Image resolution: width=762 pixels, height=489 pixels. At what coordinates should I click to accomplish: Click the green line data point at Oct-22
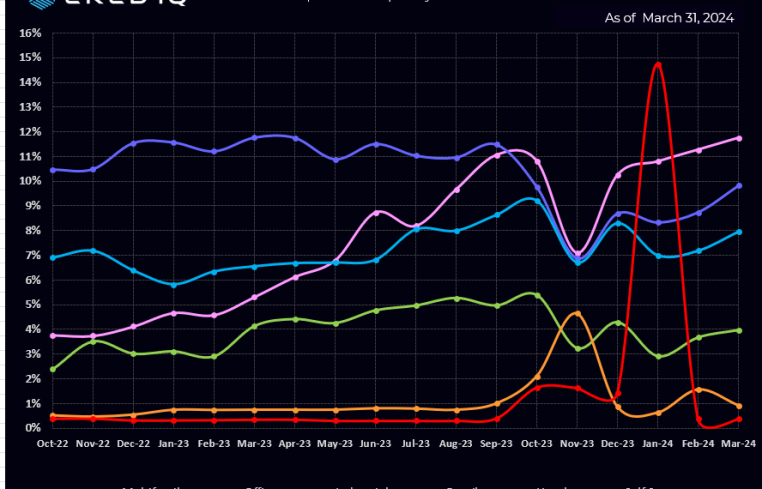[52, 369]
